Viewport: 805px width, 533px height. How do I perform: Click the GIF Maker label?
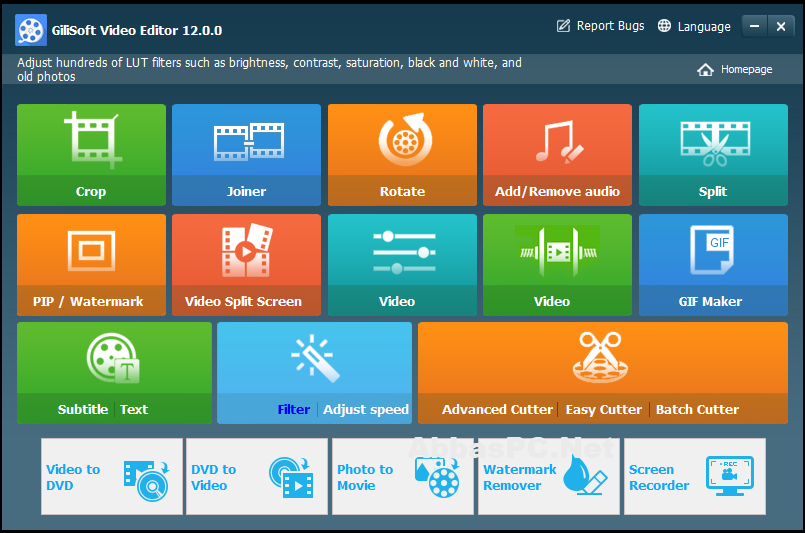(711, 302)
